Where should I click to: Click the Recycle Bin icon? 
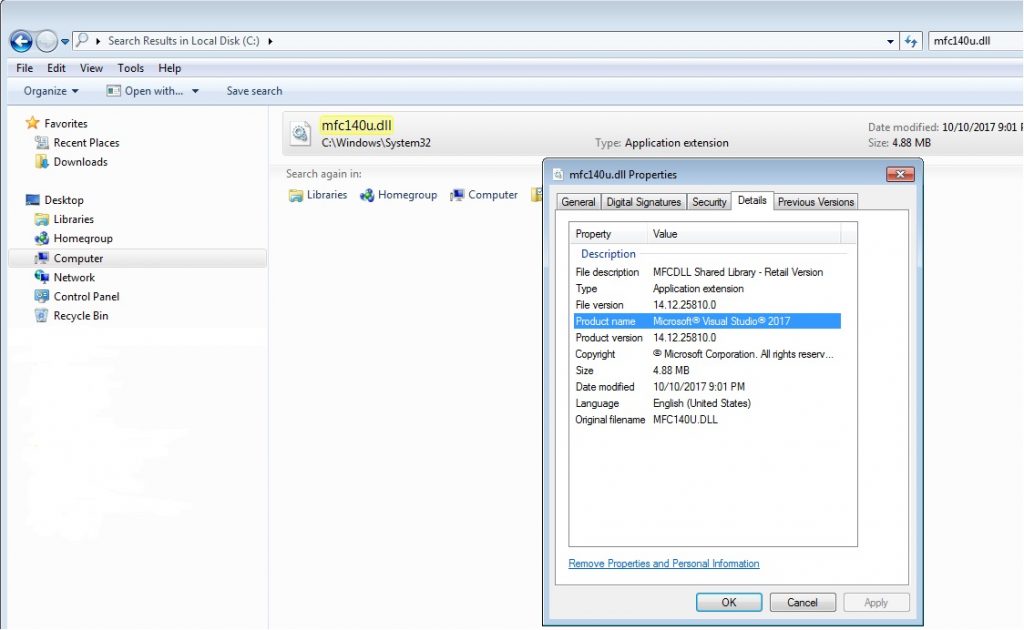click(42, 315)
